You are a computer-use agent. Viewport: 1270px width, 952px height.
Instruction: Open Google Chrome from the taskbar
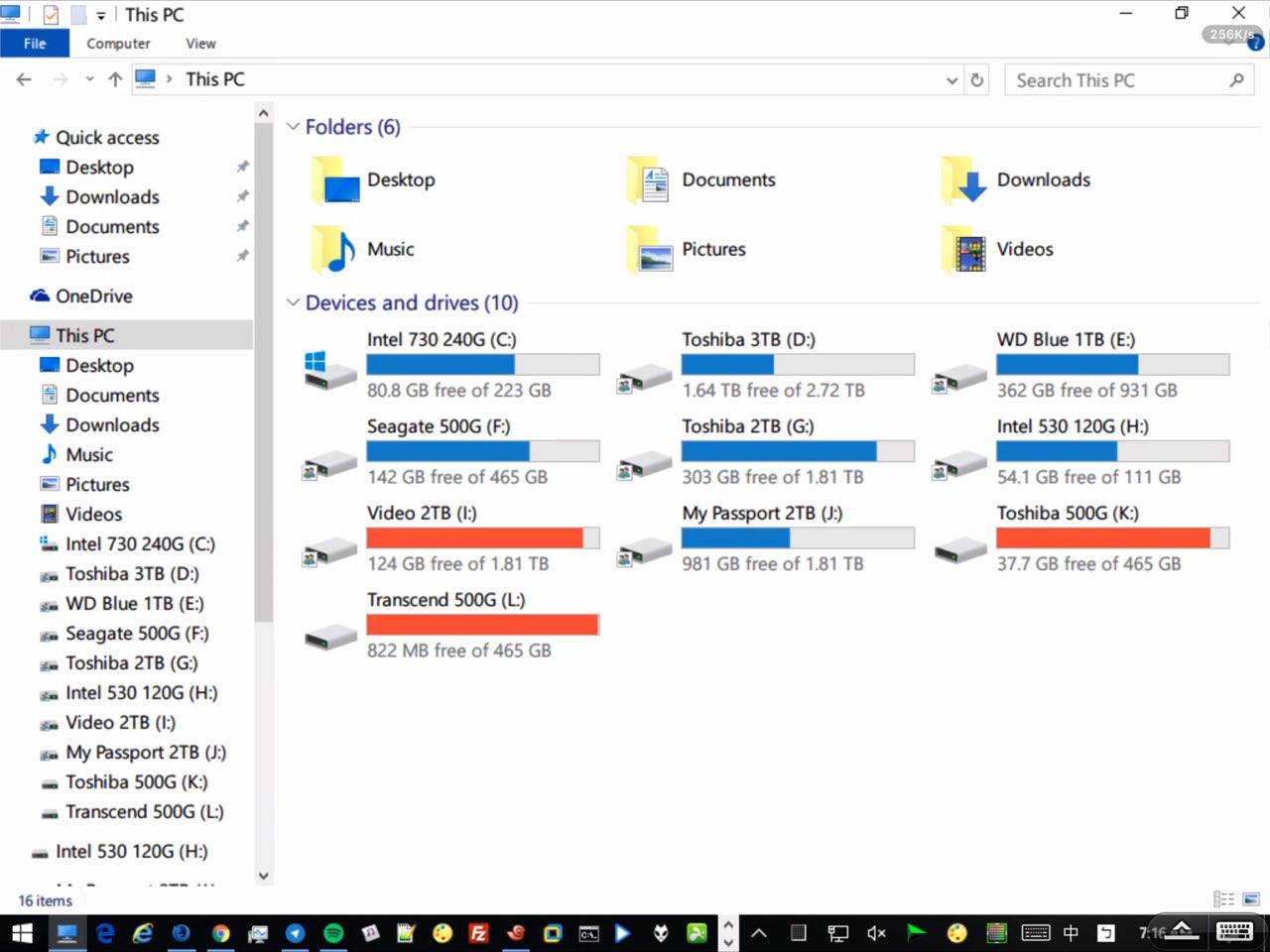(220, 933)
